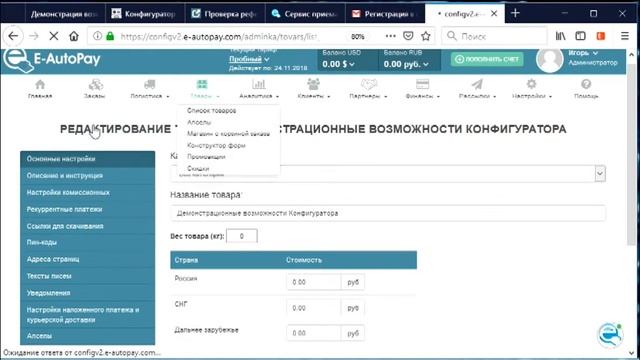Image resolution: width=640 pixels, height=360 pixels.
Task: Open the category select dropdown arrow
Action: (600, 173)
